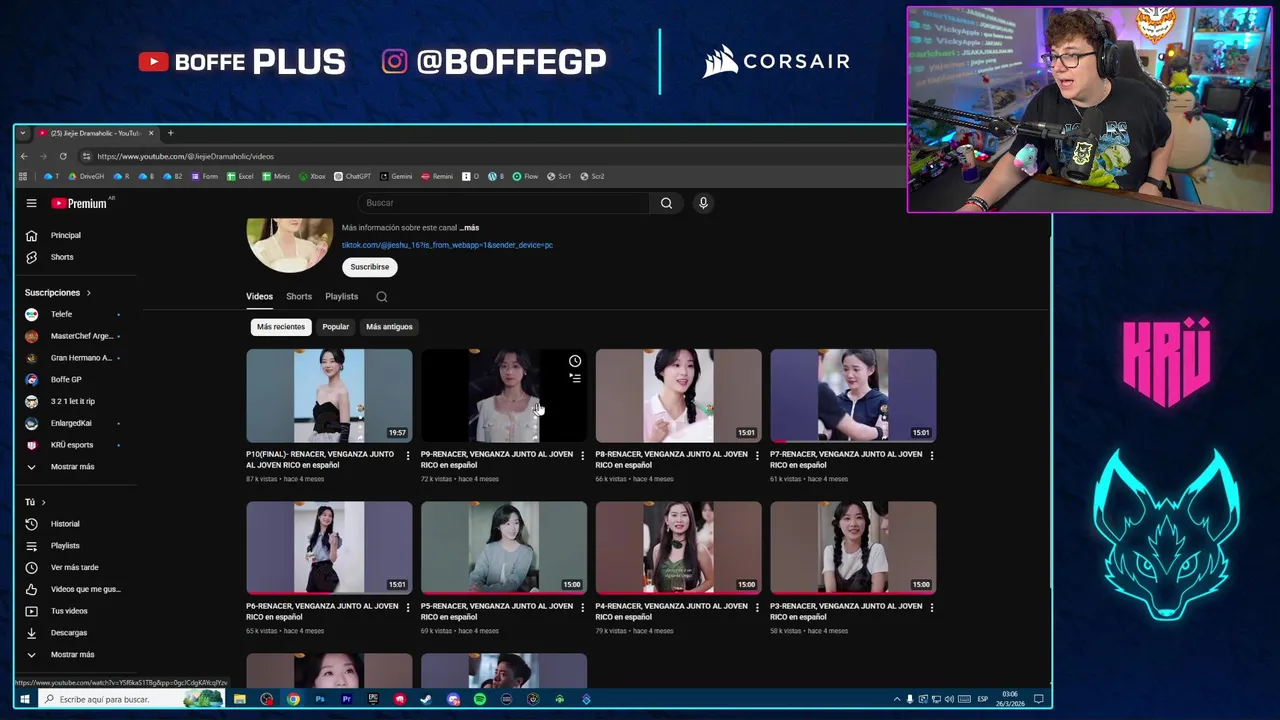
Task: Go back with the browser back arrow
Action: tap(24, 156)
